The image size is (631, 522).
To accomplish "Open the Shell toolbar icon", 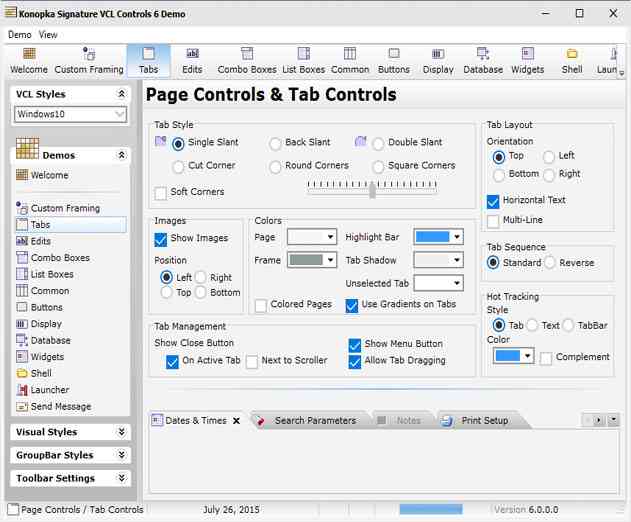I will coord(572,61).
